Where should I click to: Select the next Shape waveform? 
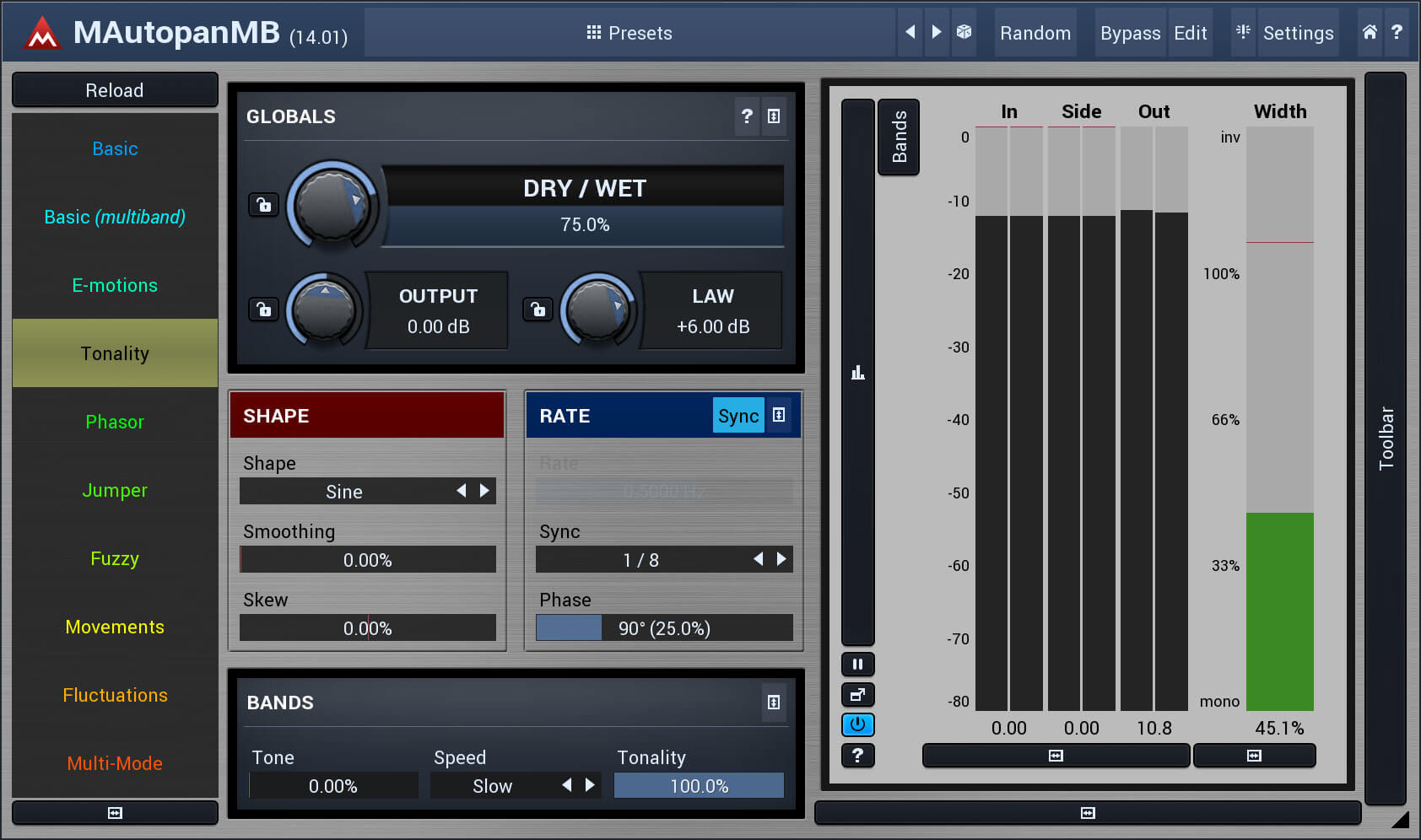(x=484, y=491)
